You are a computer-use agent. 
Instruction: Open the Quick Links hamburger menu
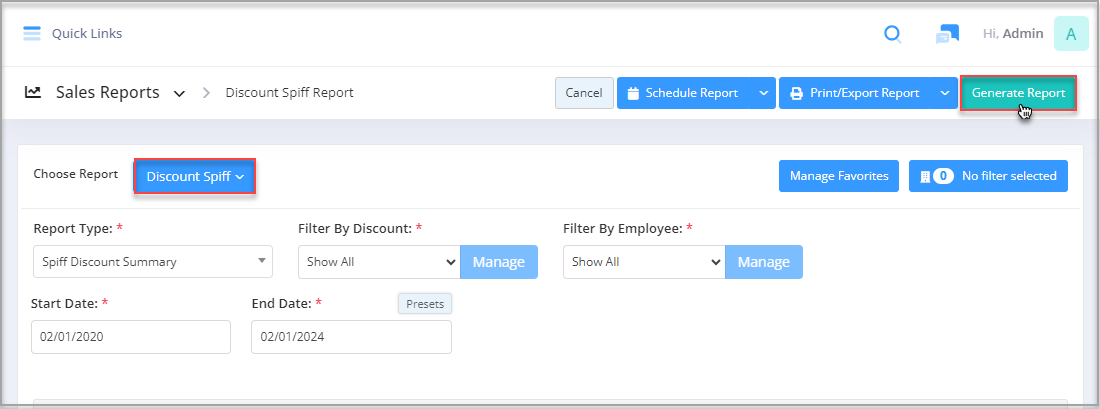pyautogui.click(x=32, y=33)
